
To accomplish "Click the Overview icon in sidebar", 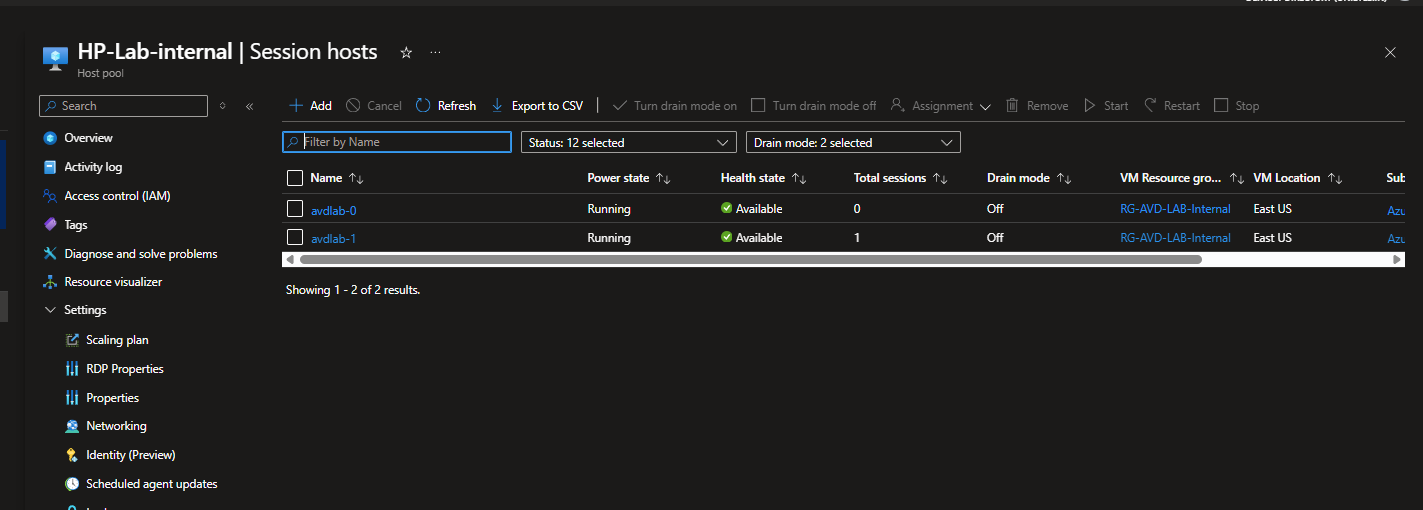I will click(50, 138).
